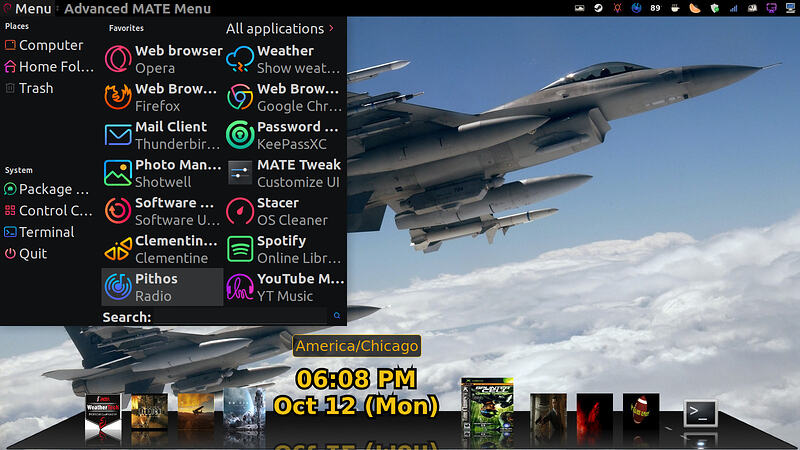The image size is (800, 450).
Task: Click the 06:08 PM clock text
Action: point(356,379)
